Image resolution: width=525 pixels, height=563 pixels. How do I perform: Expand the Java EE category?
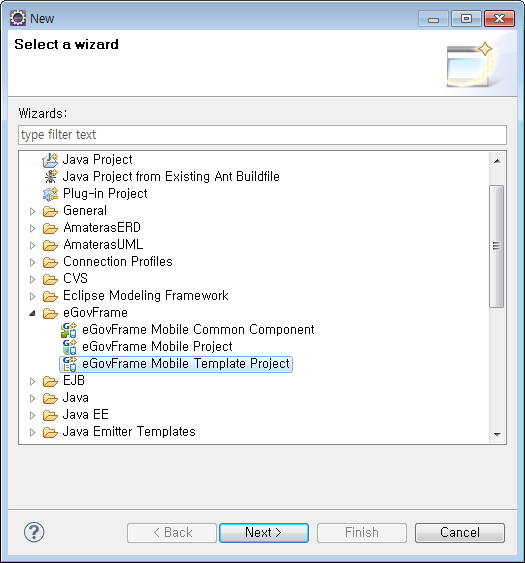(x=32, y=415)
